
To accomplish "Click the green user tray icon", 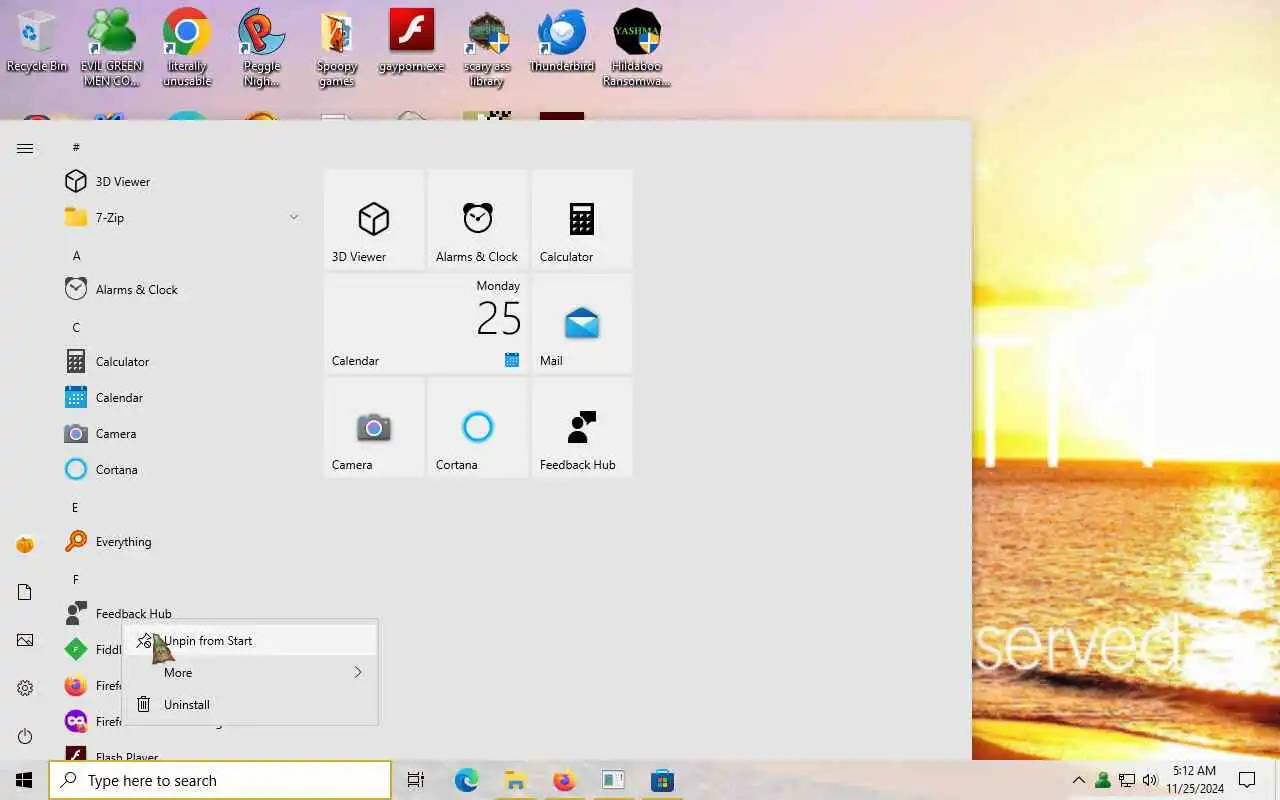I will 1102,780.
